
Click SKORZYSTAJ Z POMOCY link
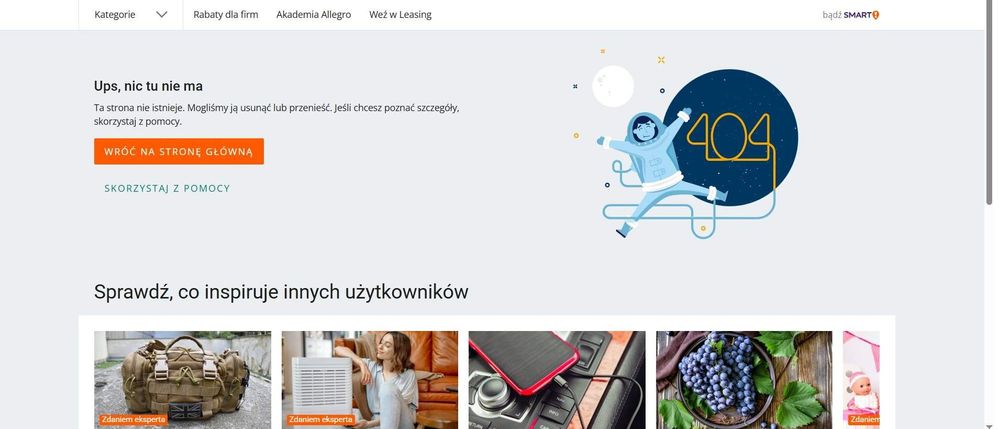click(167, 189)
